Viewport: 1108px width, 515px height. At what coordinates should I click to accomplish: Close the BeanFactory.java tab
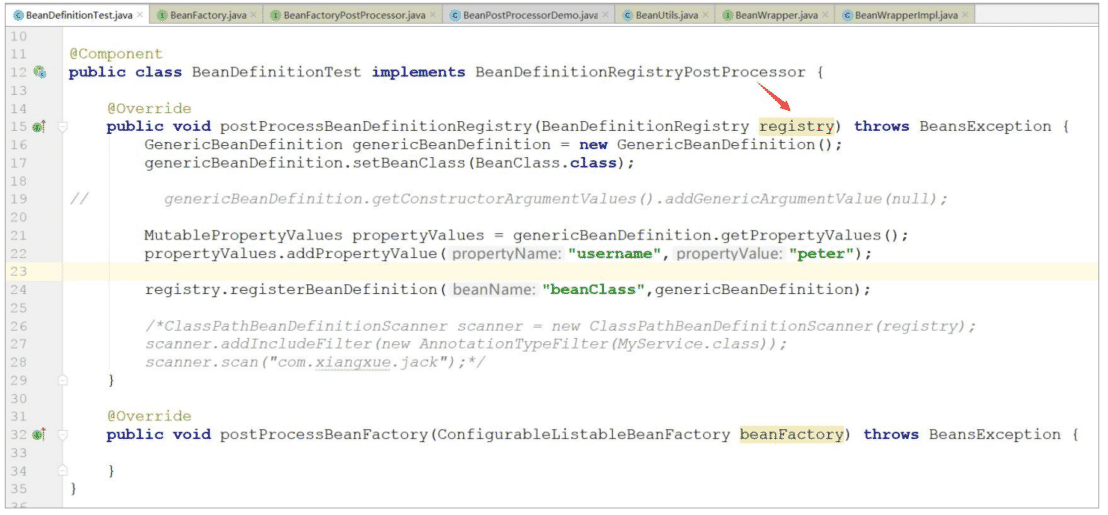click(x=254, y=15)
